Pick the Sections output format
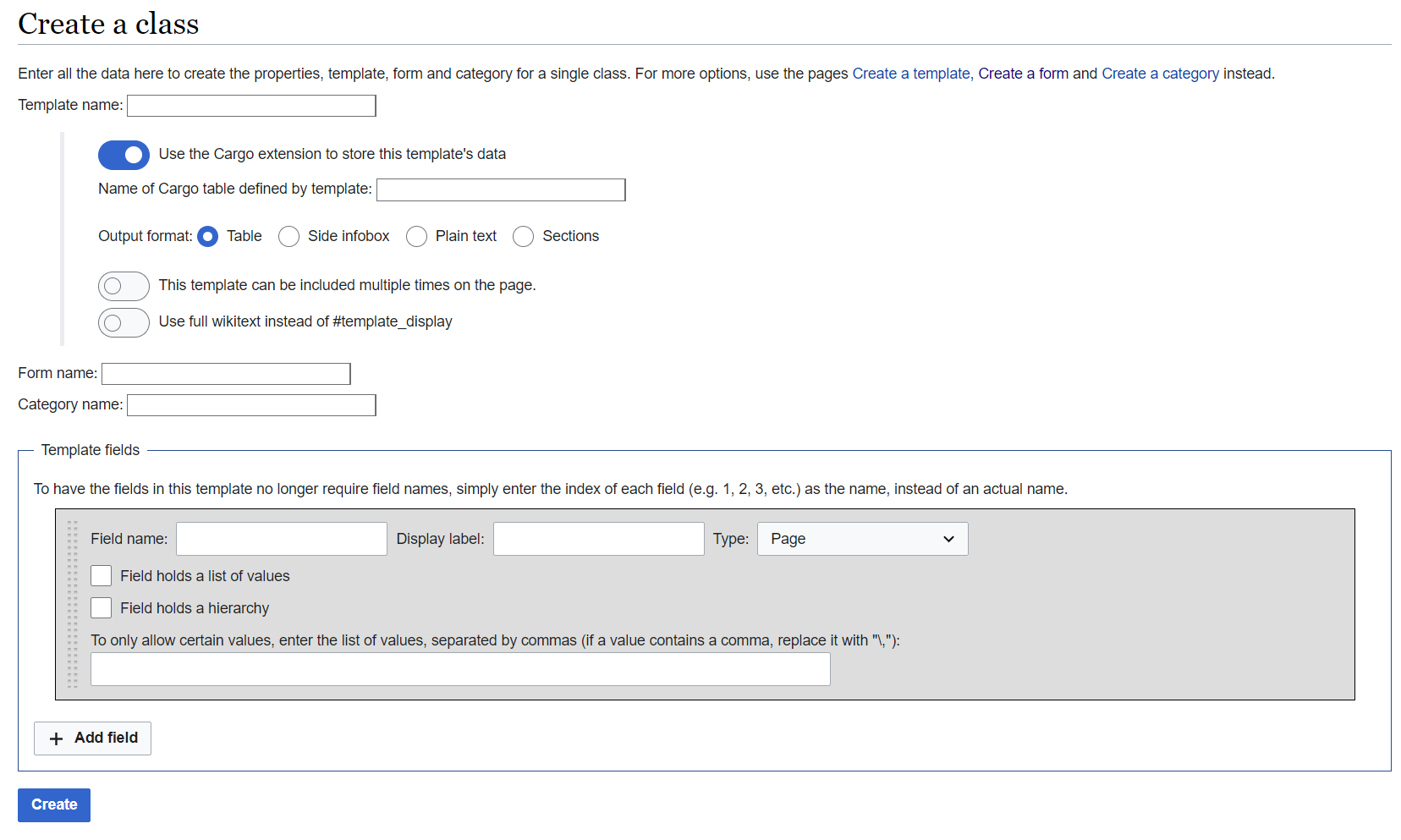Image resolution: width=1401 pixels, height=840 pixels. click(523, 237)
